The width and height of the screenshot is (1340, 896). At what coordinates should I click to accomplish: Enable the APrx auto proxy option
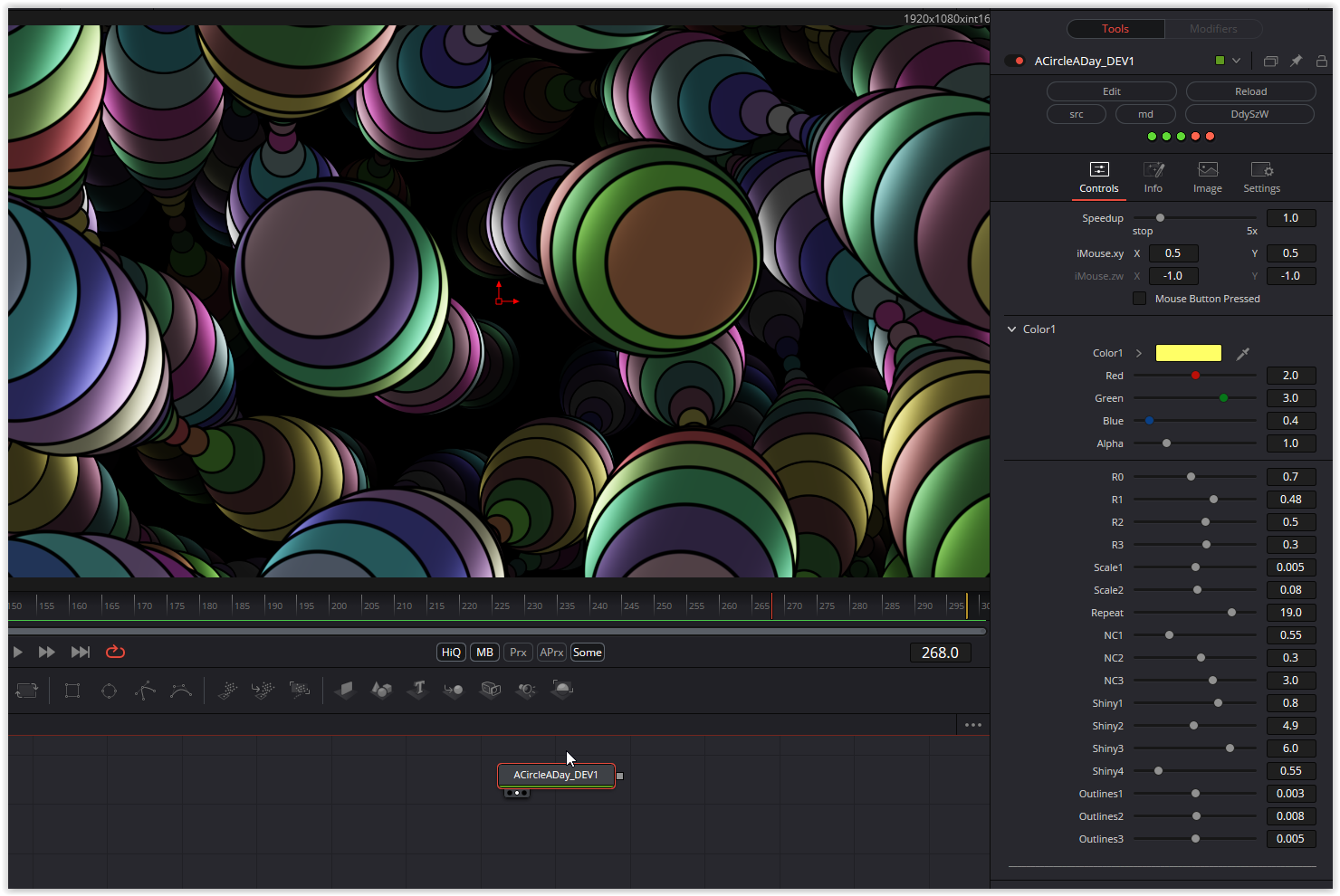(x=551, y=653)
